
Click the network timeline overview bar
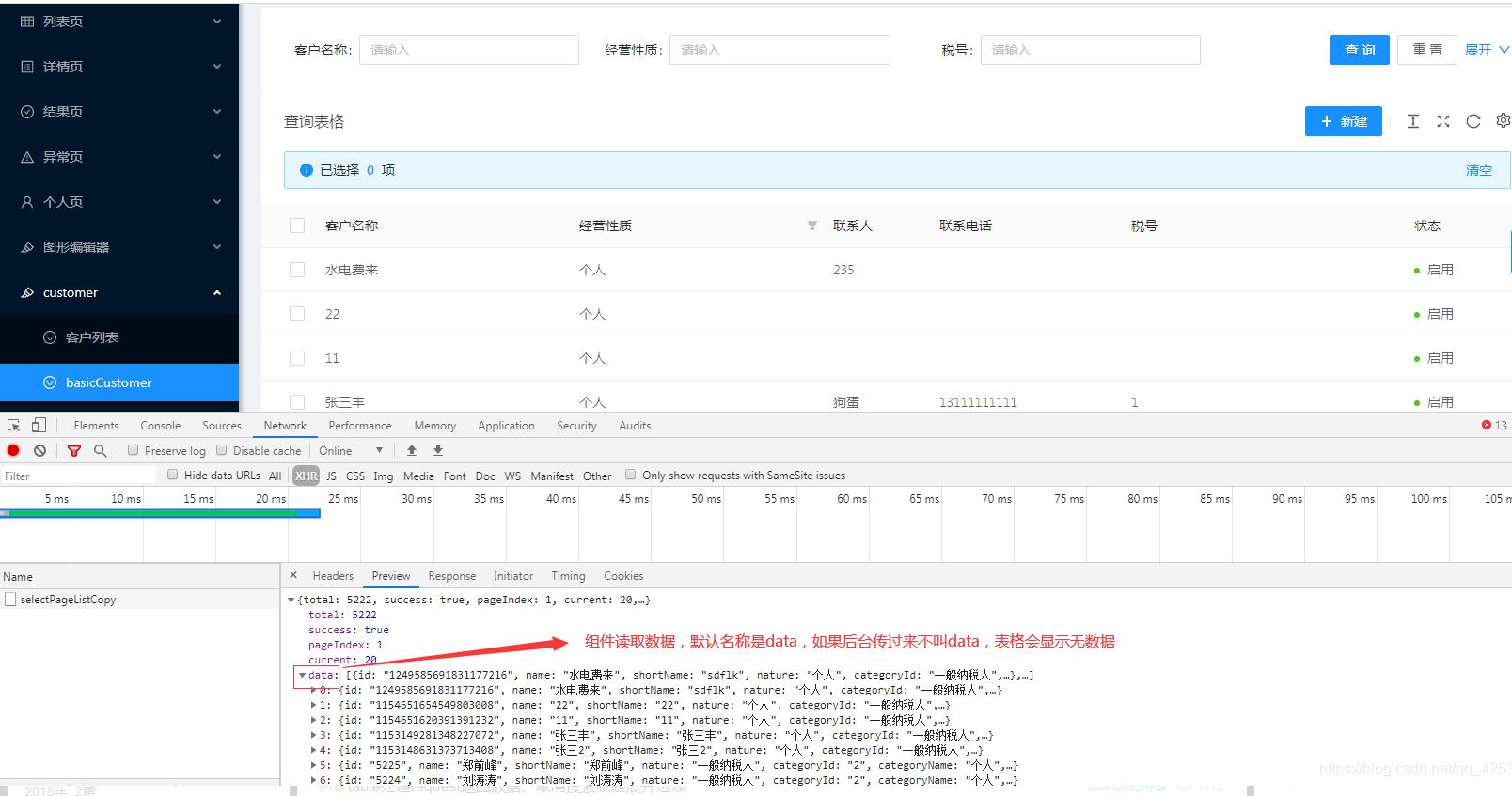pos(160,513)
